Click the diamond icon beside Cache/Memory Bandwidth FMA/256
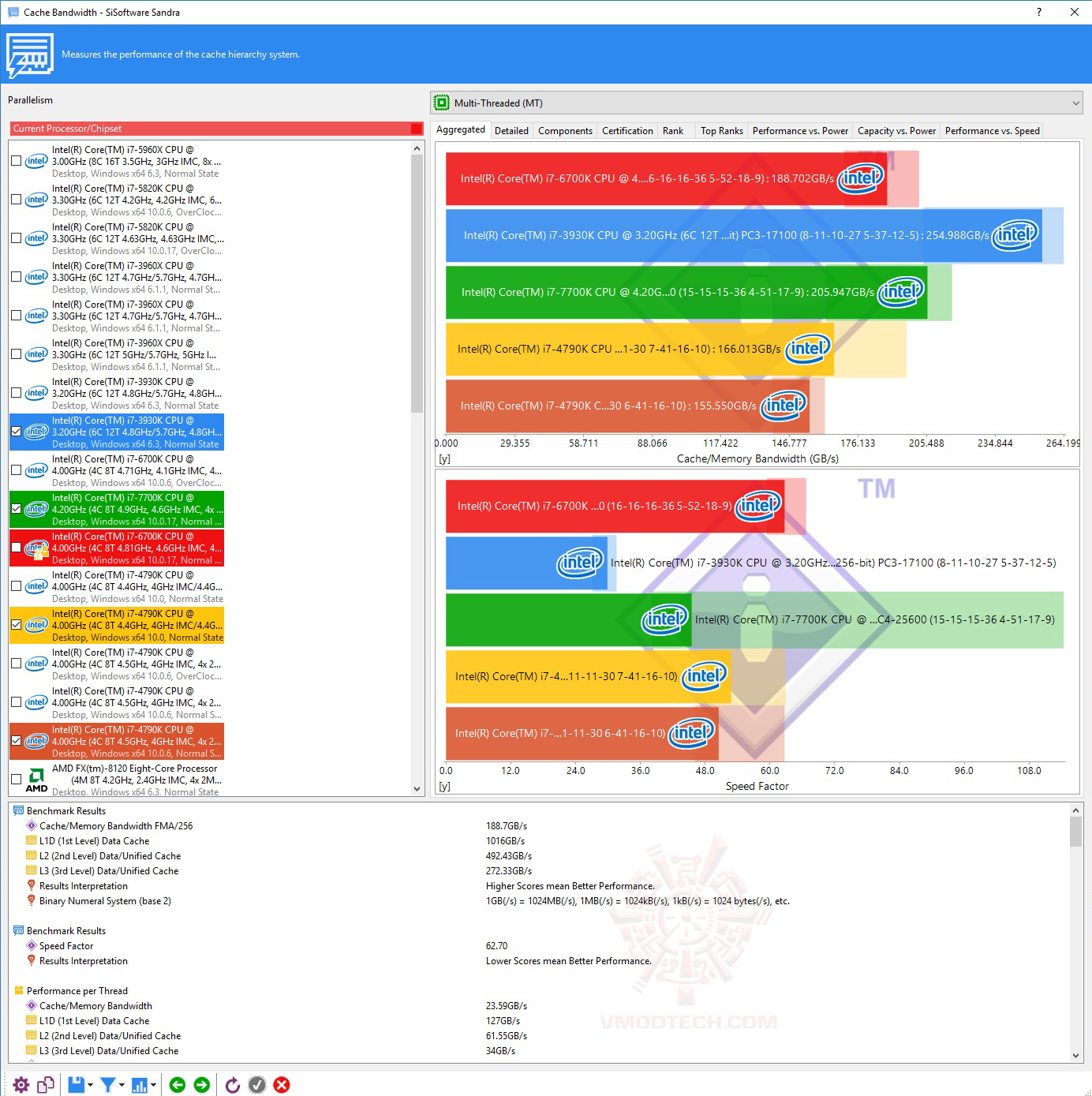1092x1096 pixels. click(x=32, y=825)
